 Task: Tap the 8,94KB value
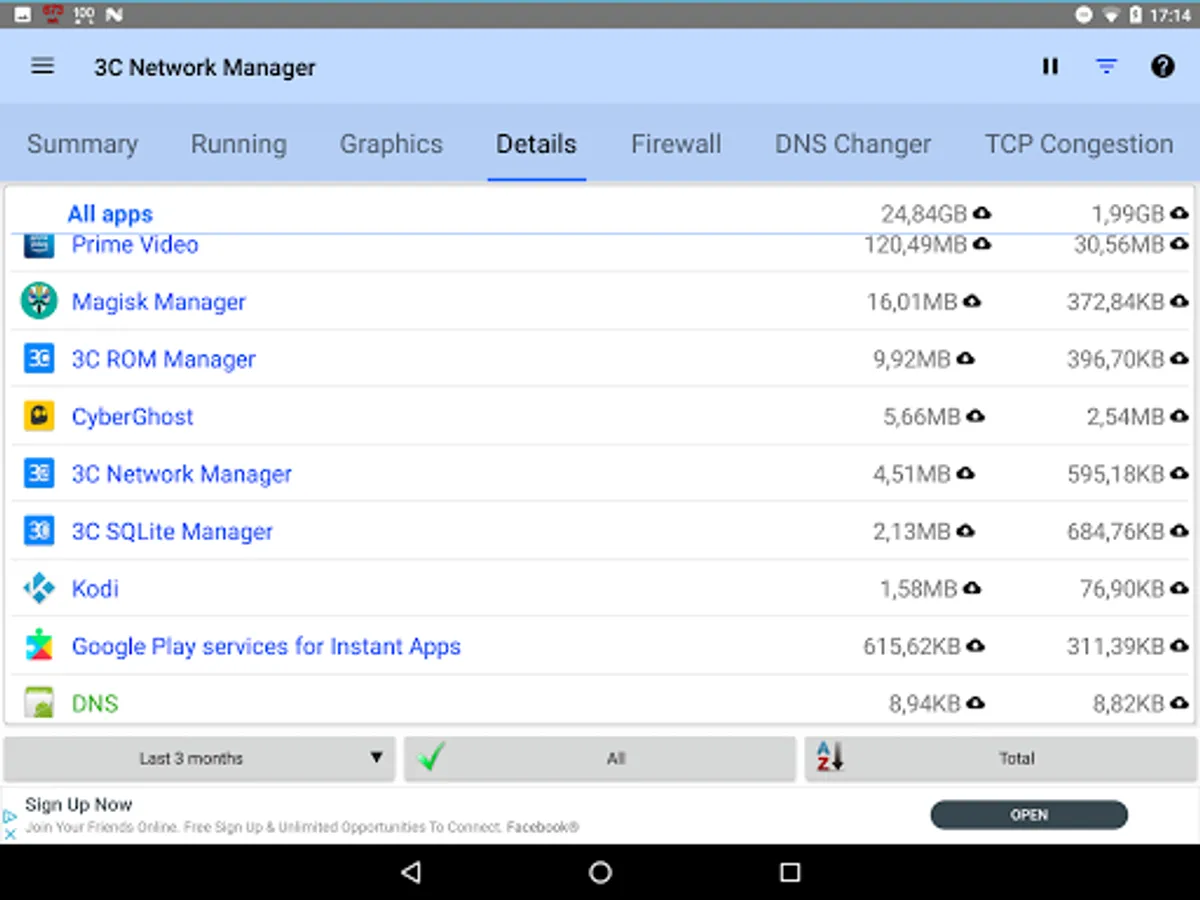(x=925, y=704)
